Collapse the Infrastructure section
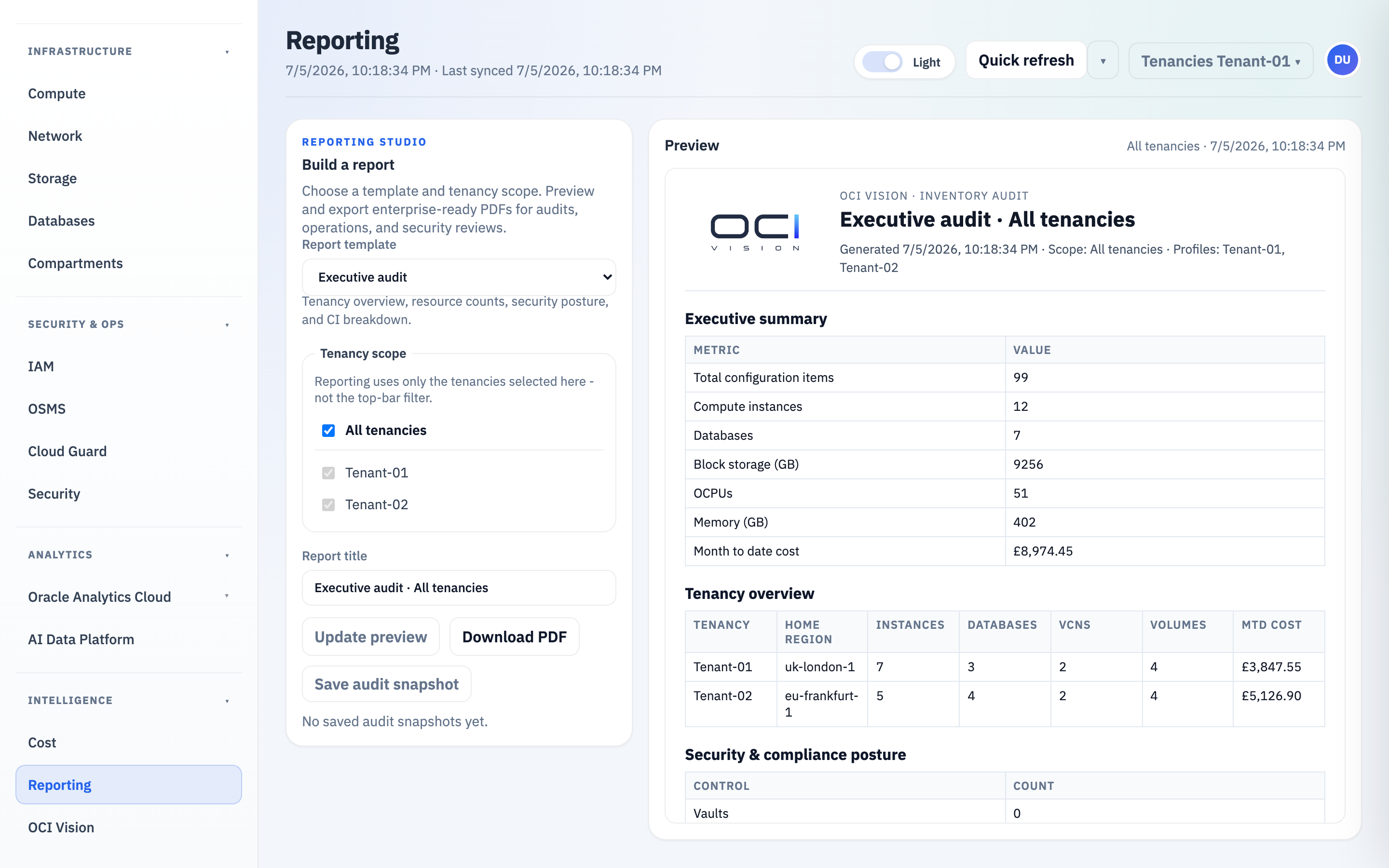Viewport: 1389px width, 868px height. (x=227, y=52)
